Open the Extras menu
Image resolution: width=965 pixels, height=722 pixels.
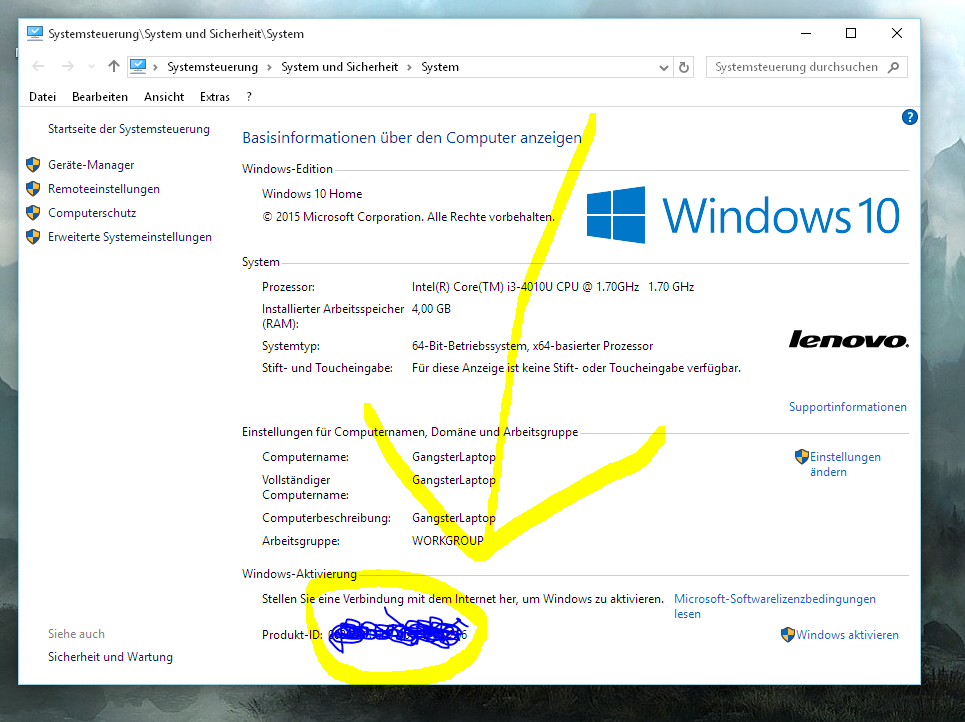pos(215,97)
